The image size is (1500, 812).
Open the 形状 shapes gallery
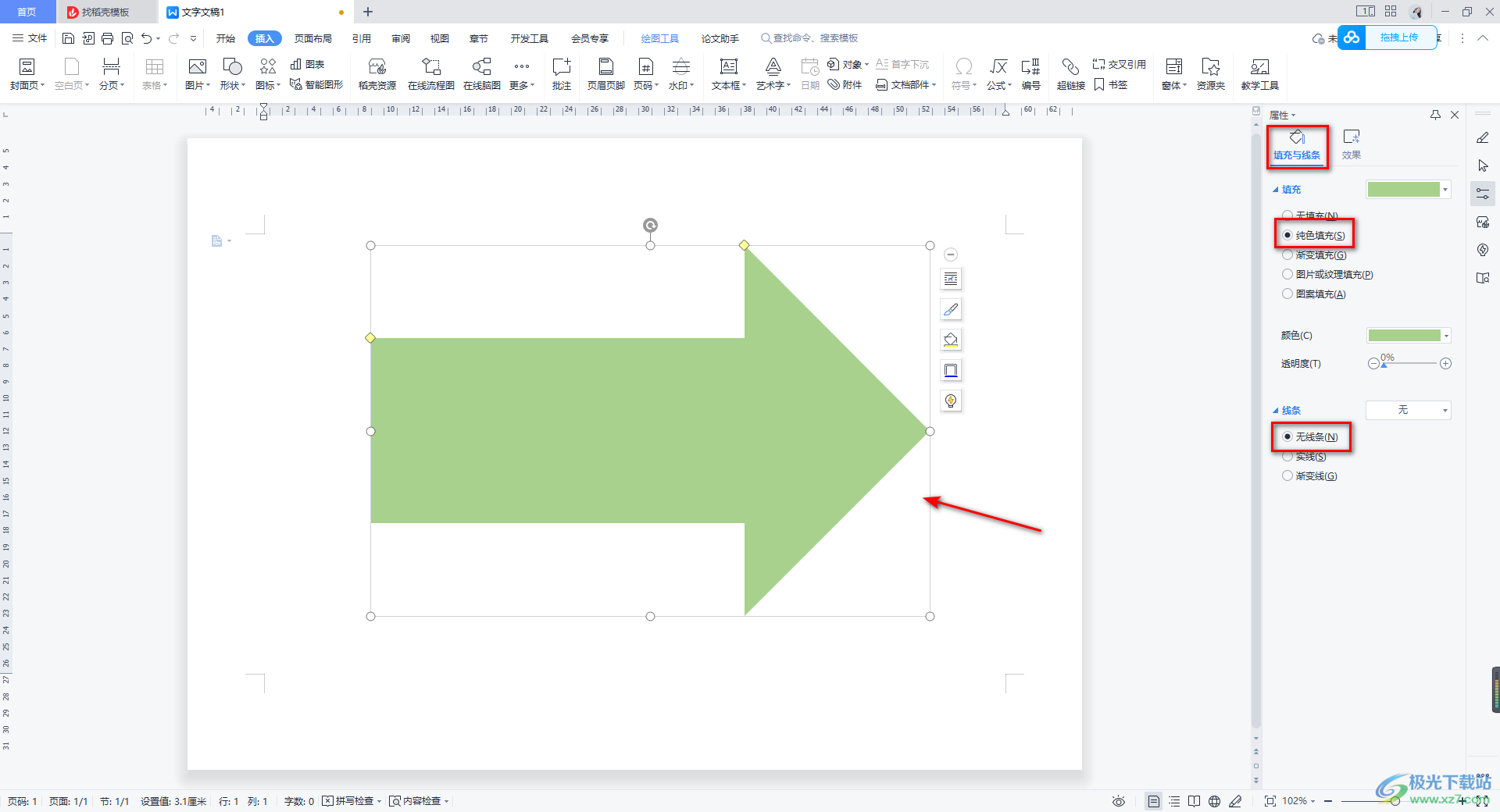coord(232,74)
